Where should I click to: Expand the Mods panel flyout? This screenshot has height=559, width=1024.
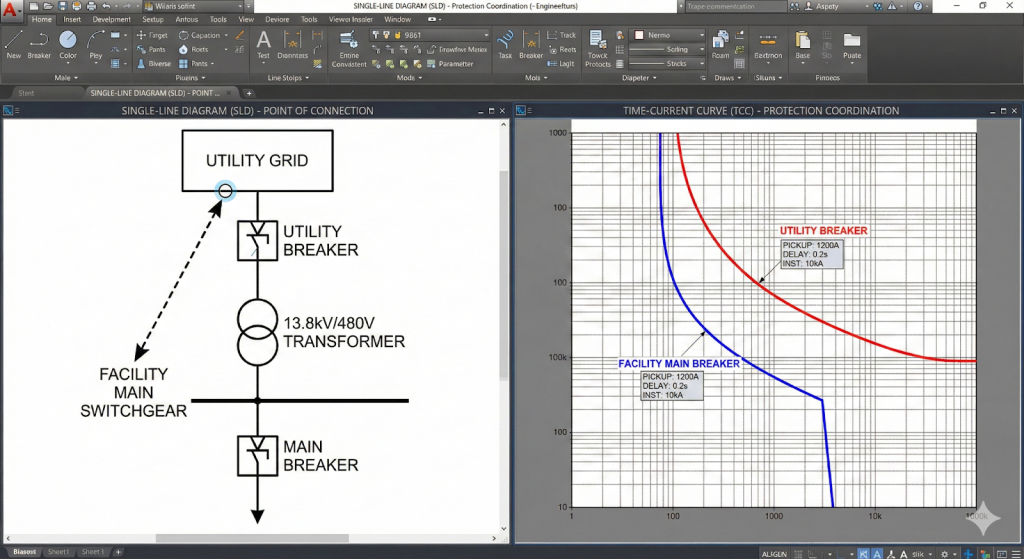[409, 78]
